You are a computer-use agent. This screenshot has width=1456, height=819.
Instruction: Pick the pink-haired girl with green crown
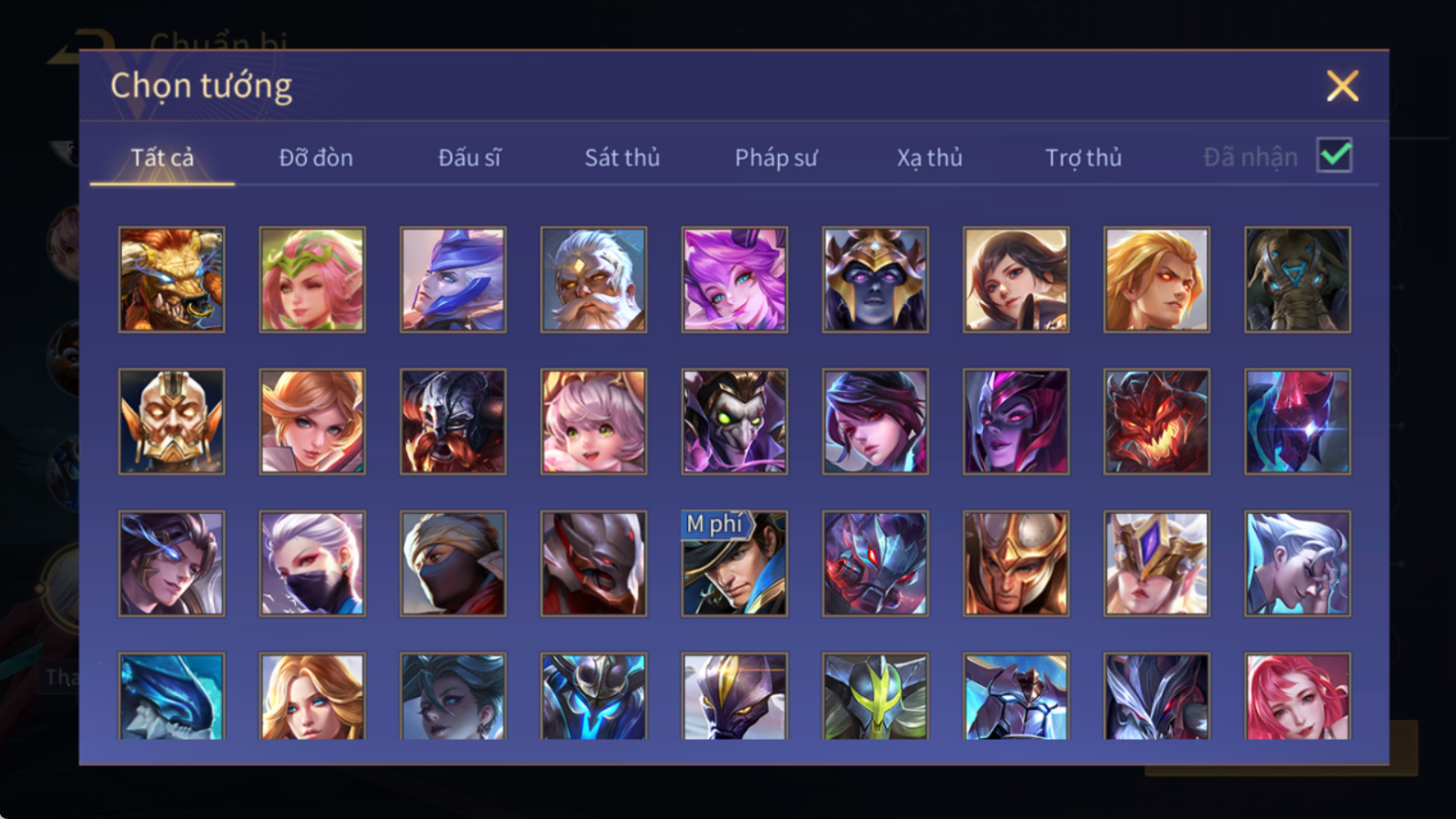click(x=312, y=279)
